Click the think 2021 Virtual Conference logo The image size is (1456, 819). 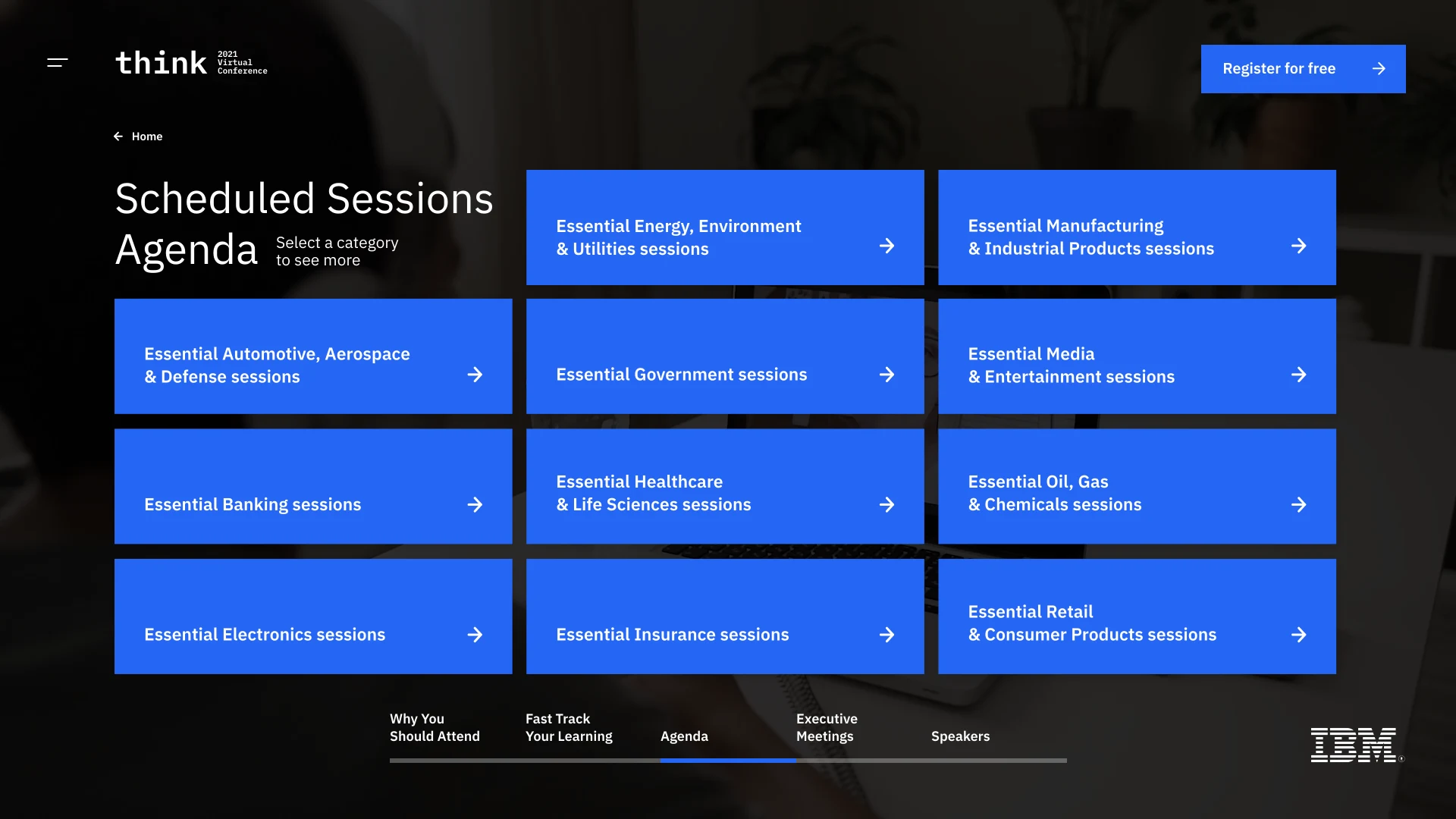click(191, 63)
